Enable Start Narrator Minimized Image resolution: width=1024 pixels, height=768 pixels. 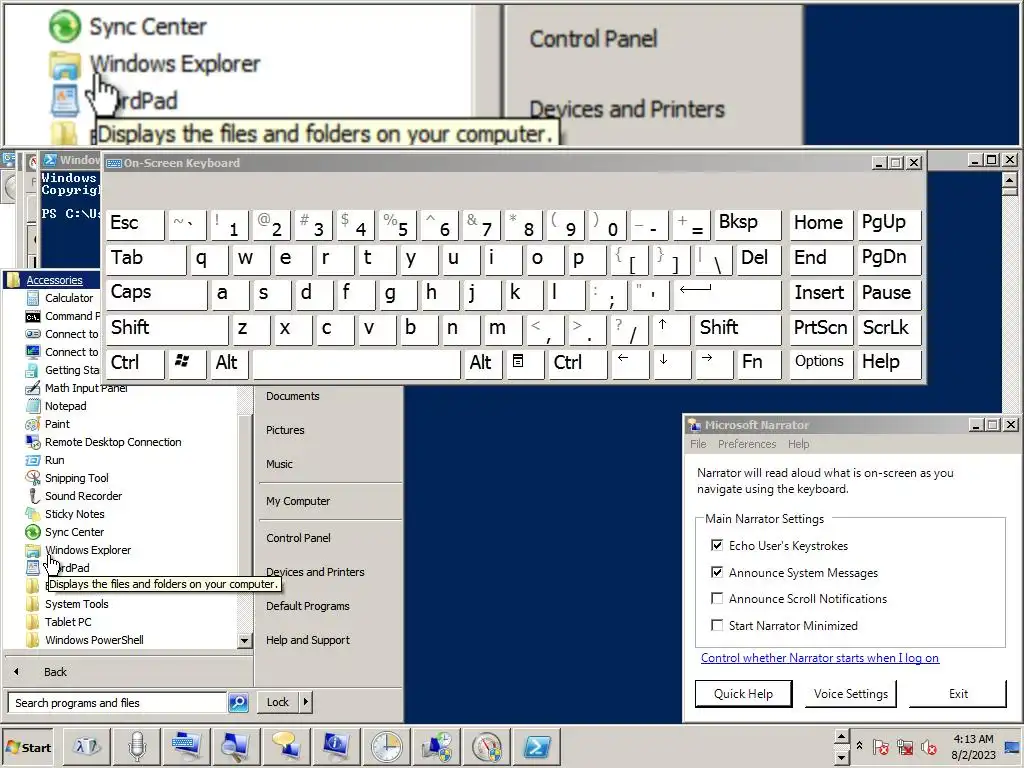tap(717, 625)
